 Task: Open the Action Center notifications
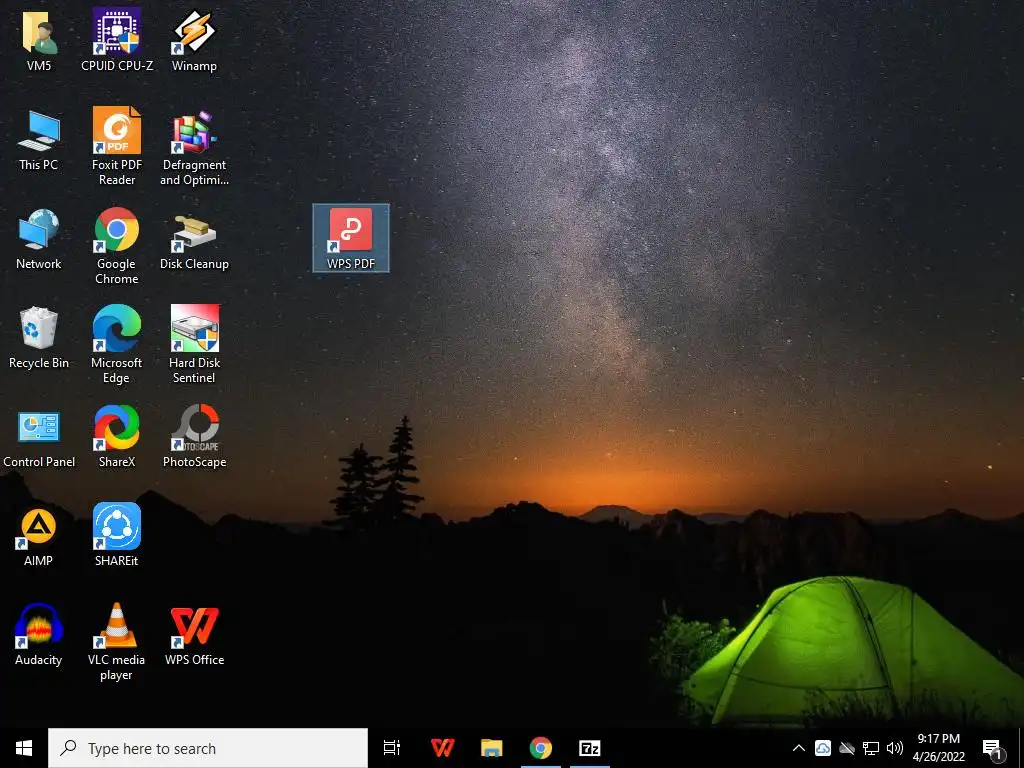(x=992, y=748)
